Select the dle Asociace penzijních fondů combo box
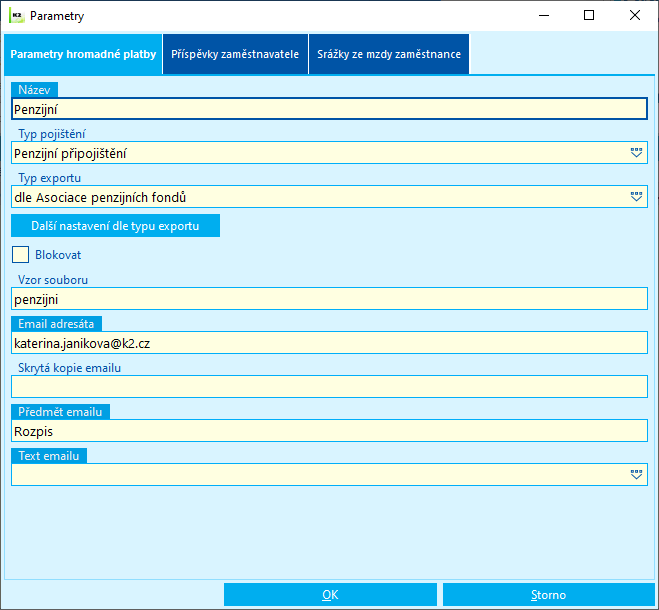This screenshot has width=659, height=610. pos(330,197)
